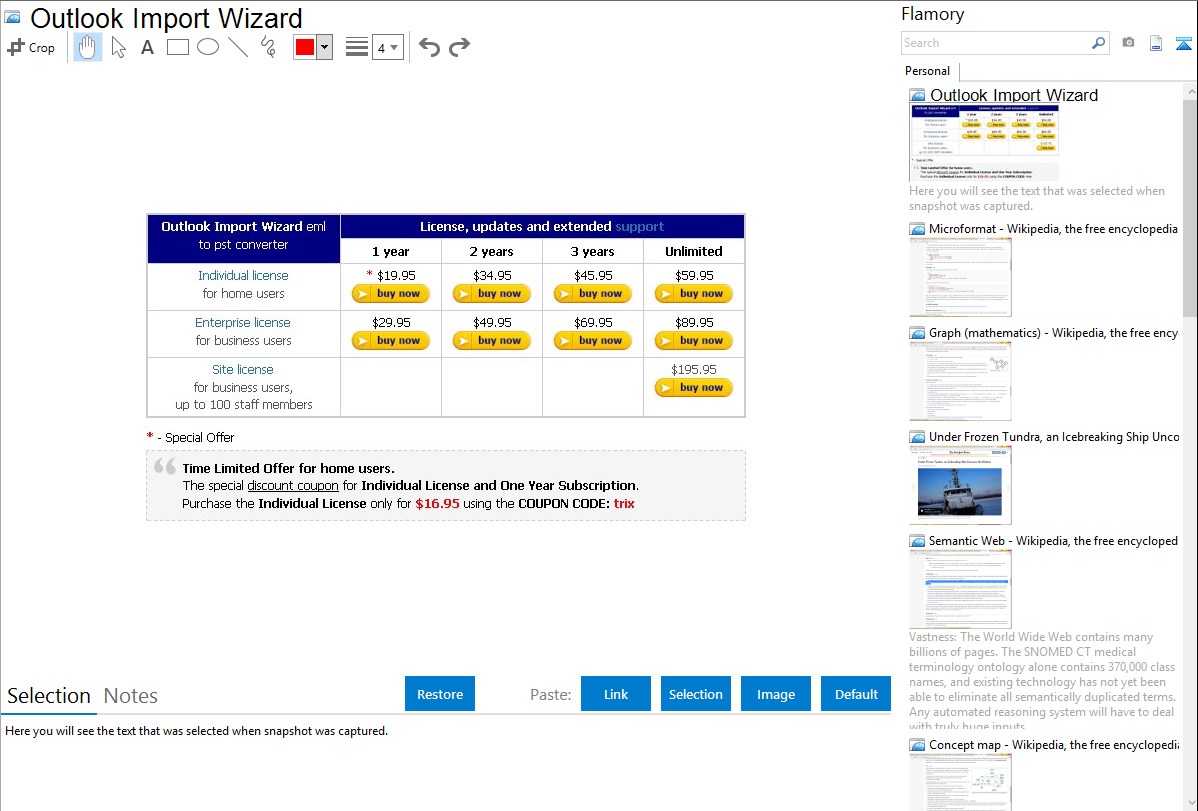
Task: Open the Semantic Web snapshot thumbnail
Action: click(960, 589)
